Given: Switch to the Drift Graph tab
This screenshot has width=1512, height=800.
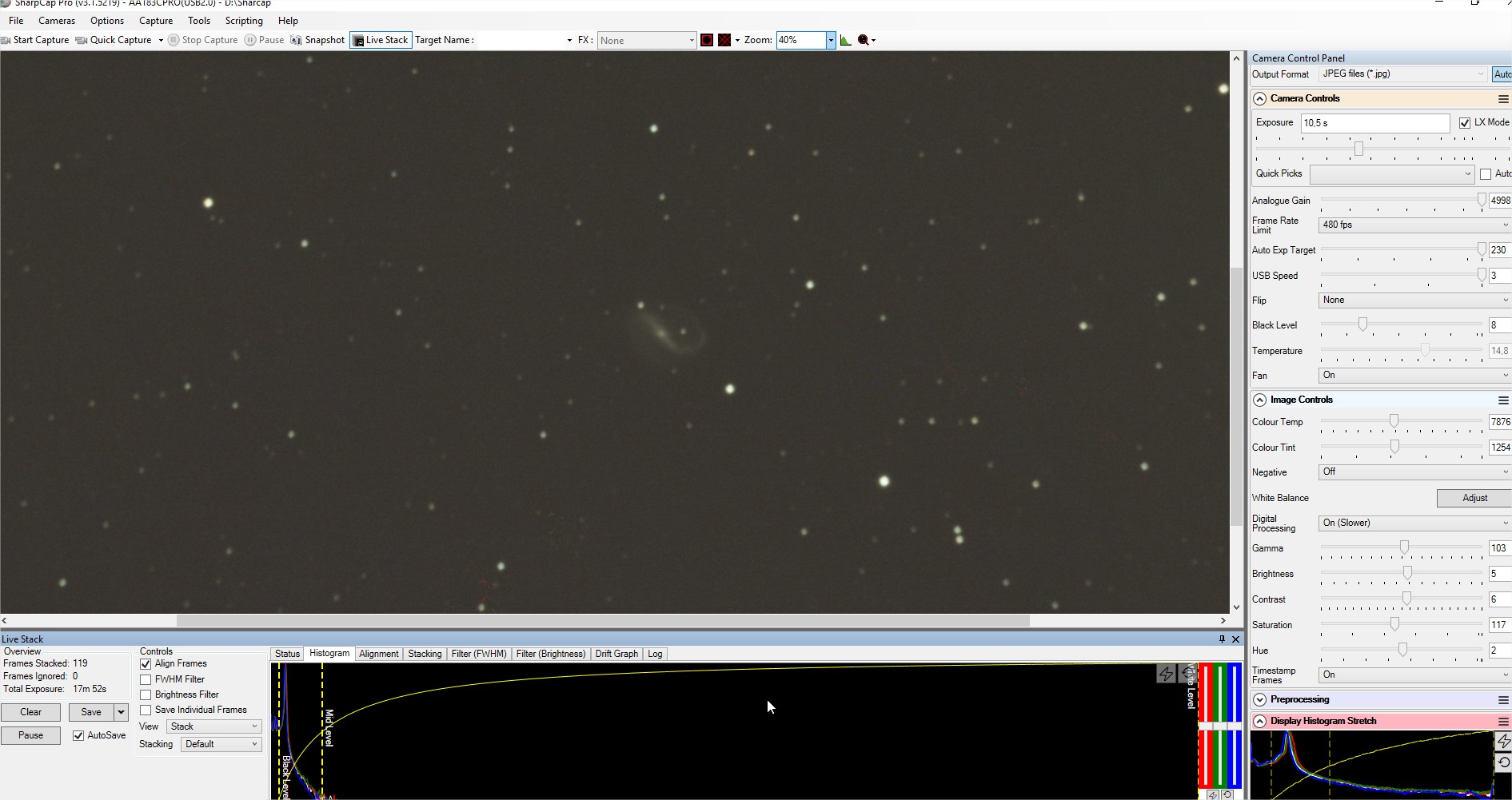Looking at the screenshot, I should coord(616,654).
